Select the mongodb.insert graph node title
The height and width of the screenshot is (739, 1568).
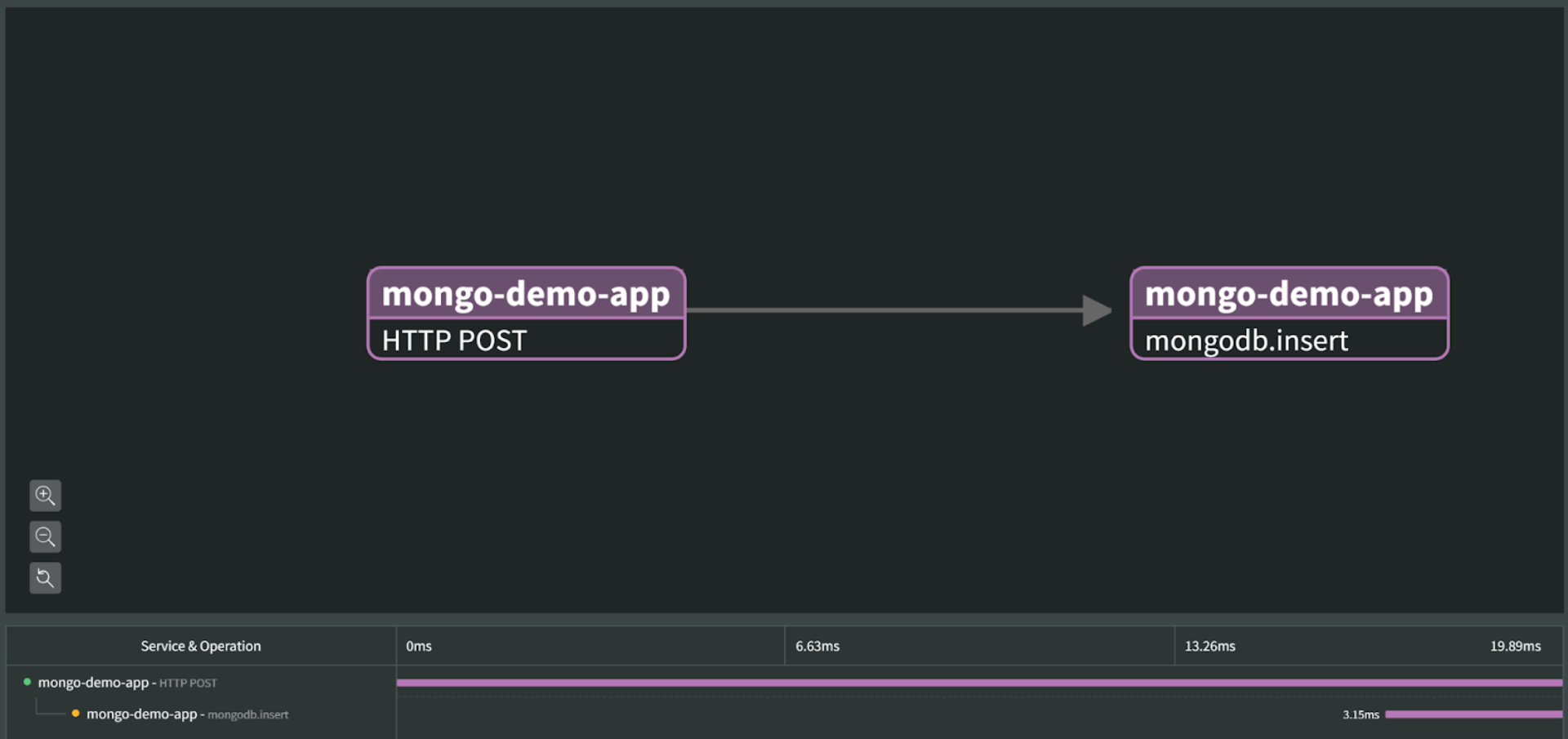click(x=1289, y=294)
